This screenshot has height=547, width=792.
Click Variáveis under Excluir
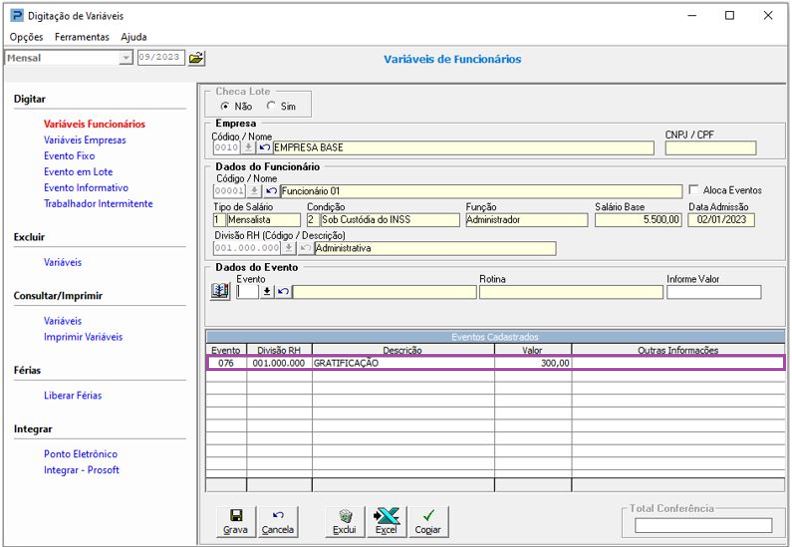click(x=63, y=262)
